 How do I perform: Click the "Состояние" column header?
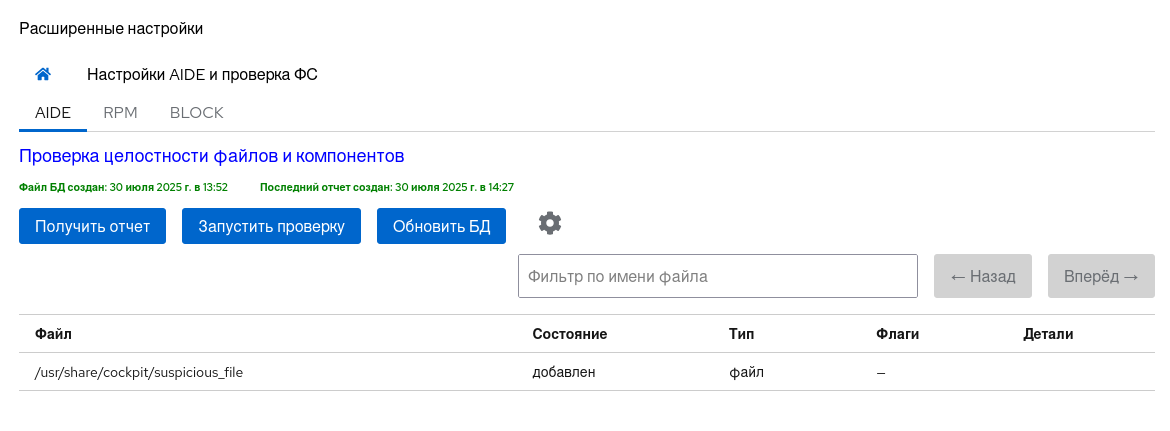(570, 334)
